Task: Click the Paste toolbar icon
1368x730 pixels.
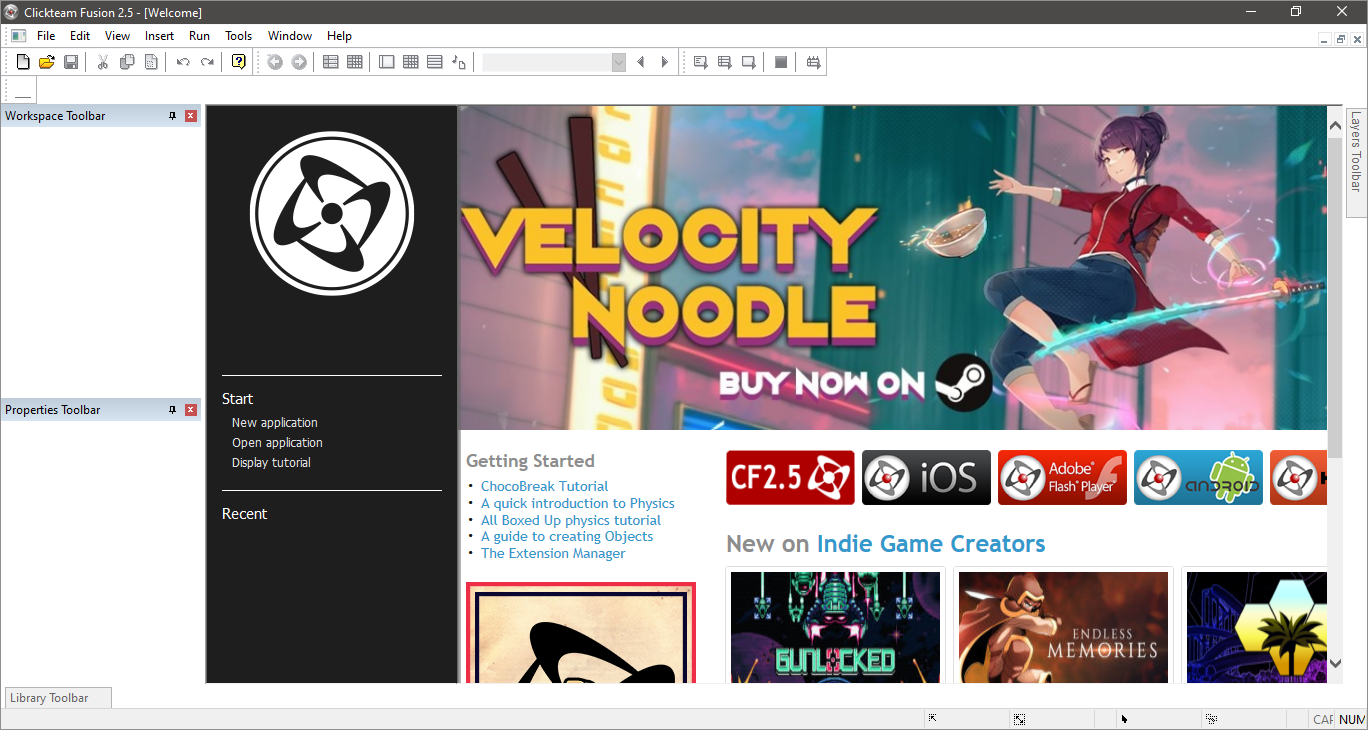Action: [x=151, y=62]
